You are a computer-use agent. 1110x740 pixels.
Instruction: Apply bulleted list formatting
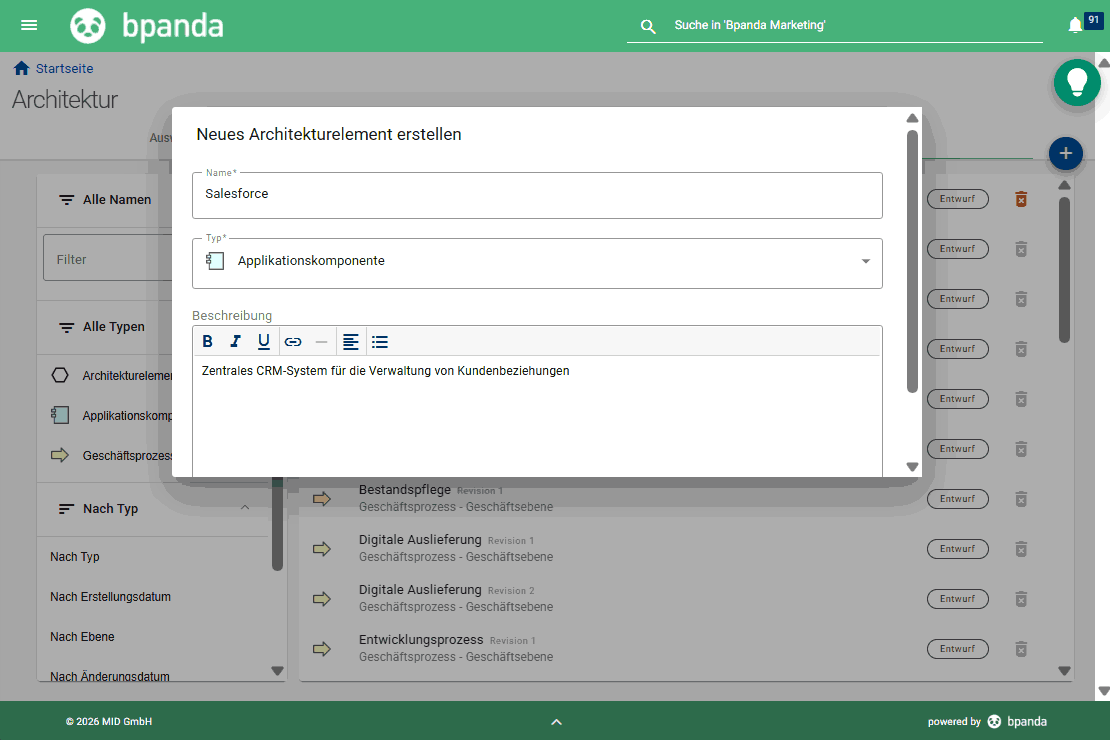coord(380,341)
